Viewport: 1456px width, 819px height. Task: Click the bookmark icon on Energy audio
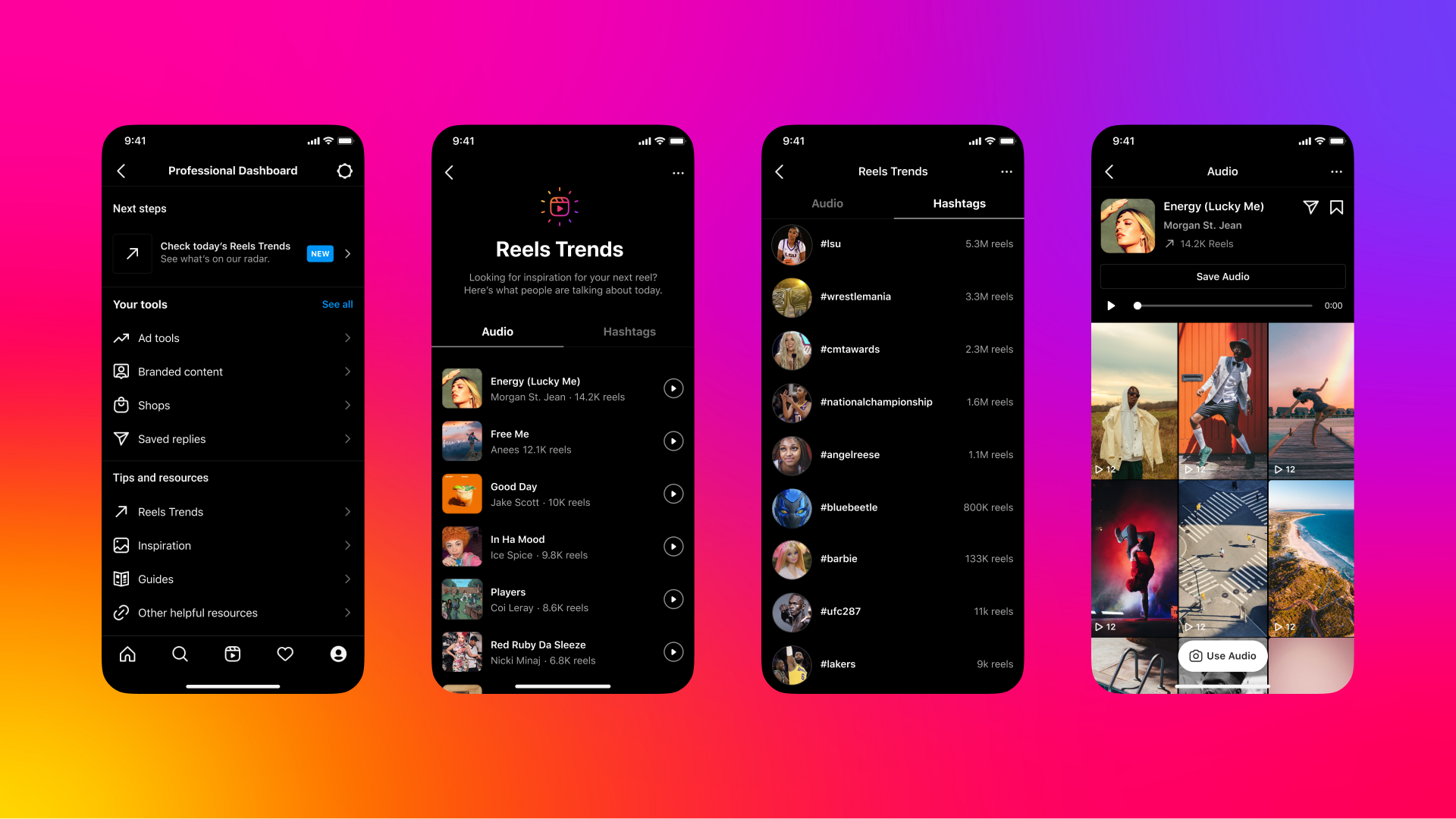tap(1335, 208)
